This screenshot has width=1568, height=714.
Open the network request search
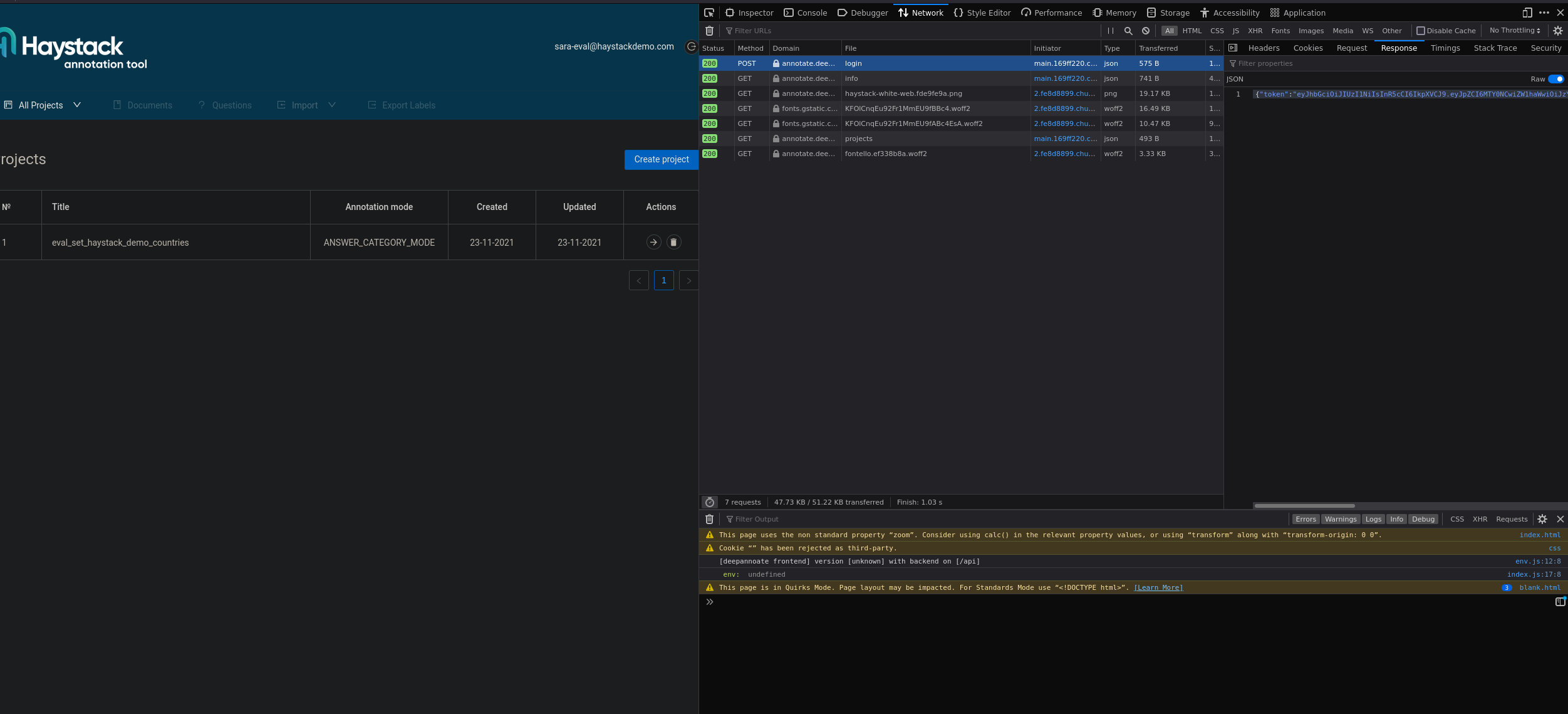pyautogui.click(x=1127, y=30)
